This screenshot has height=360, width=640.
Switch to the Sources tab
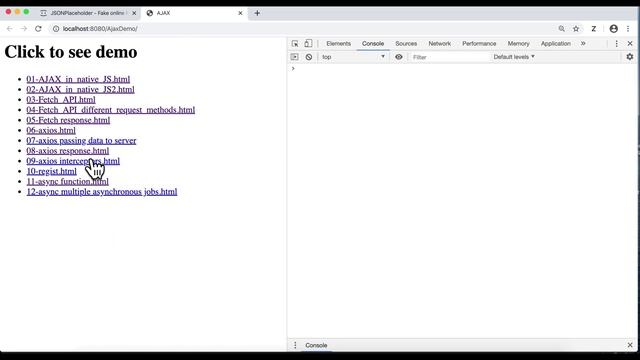click(406, 43)
